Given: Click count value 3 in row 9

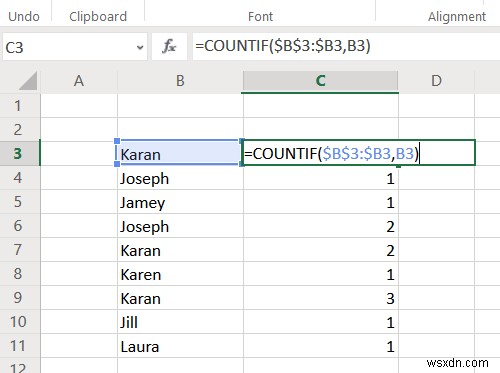Looking at the screenshot, I should pos(321,297).
